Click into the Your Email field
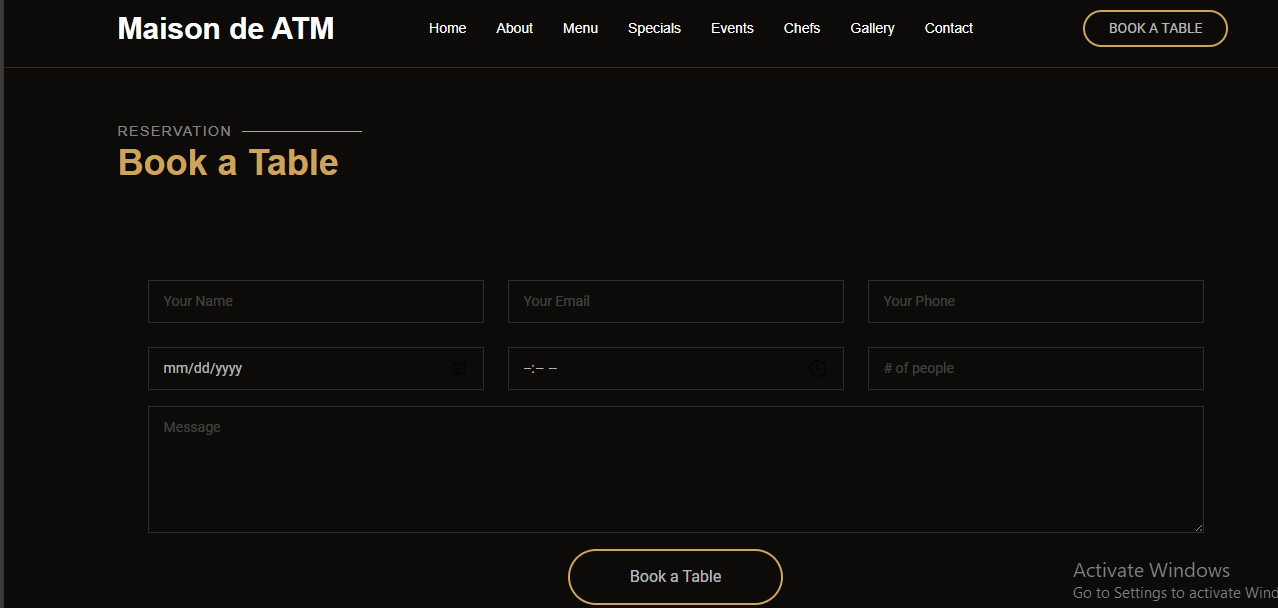This screenshot has height=608, width=1278. pyautogui.click(x=675, y=301)
